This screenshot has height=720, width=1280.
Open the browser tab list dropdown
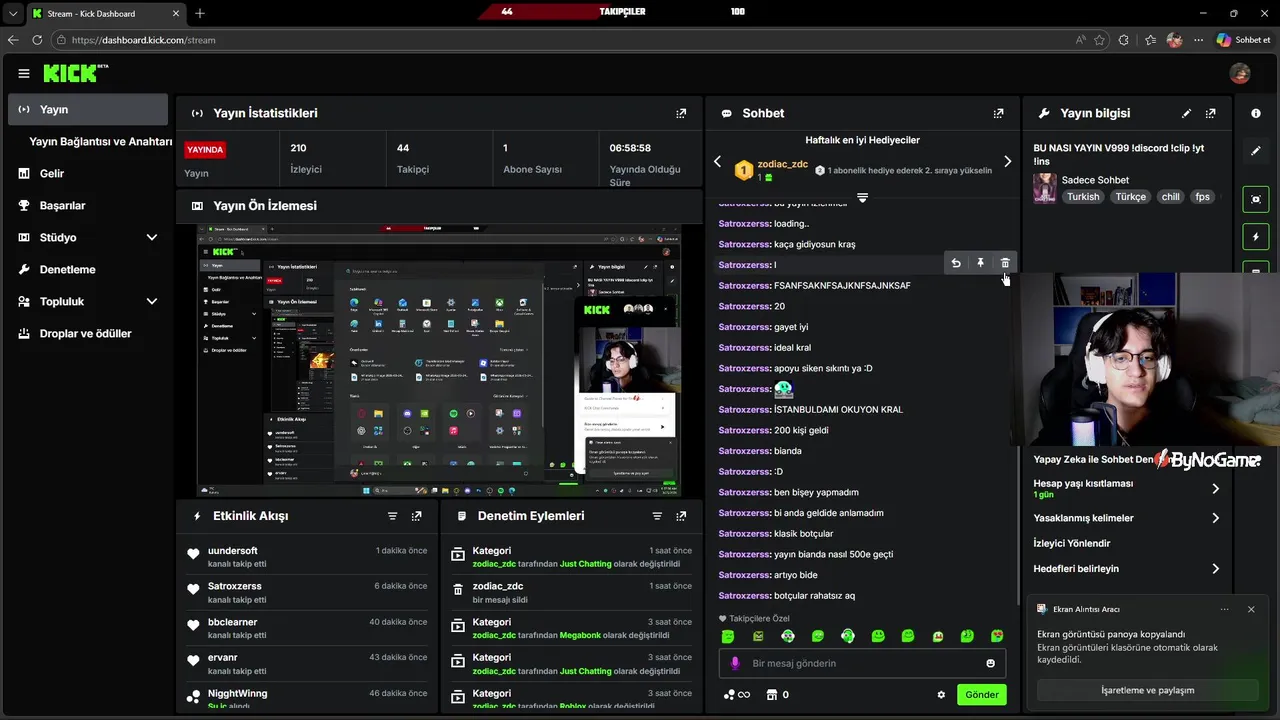(x=12, y=13)
